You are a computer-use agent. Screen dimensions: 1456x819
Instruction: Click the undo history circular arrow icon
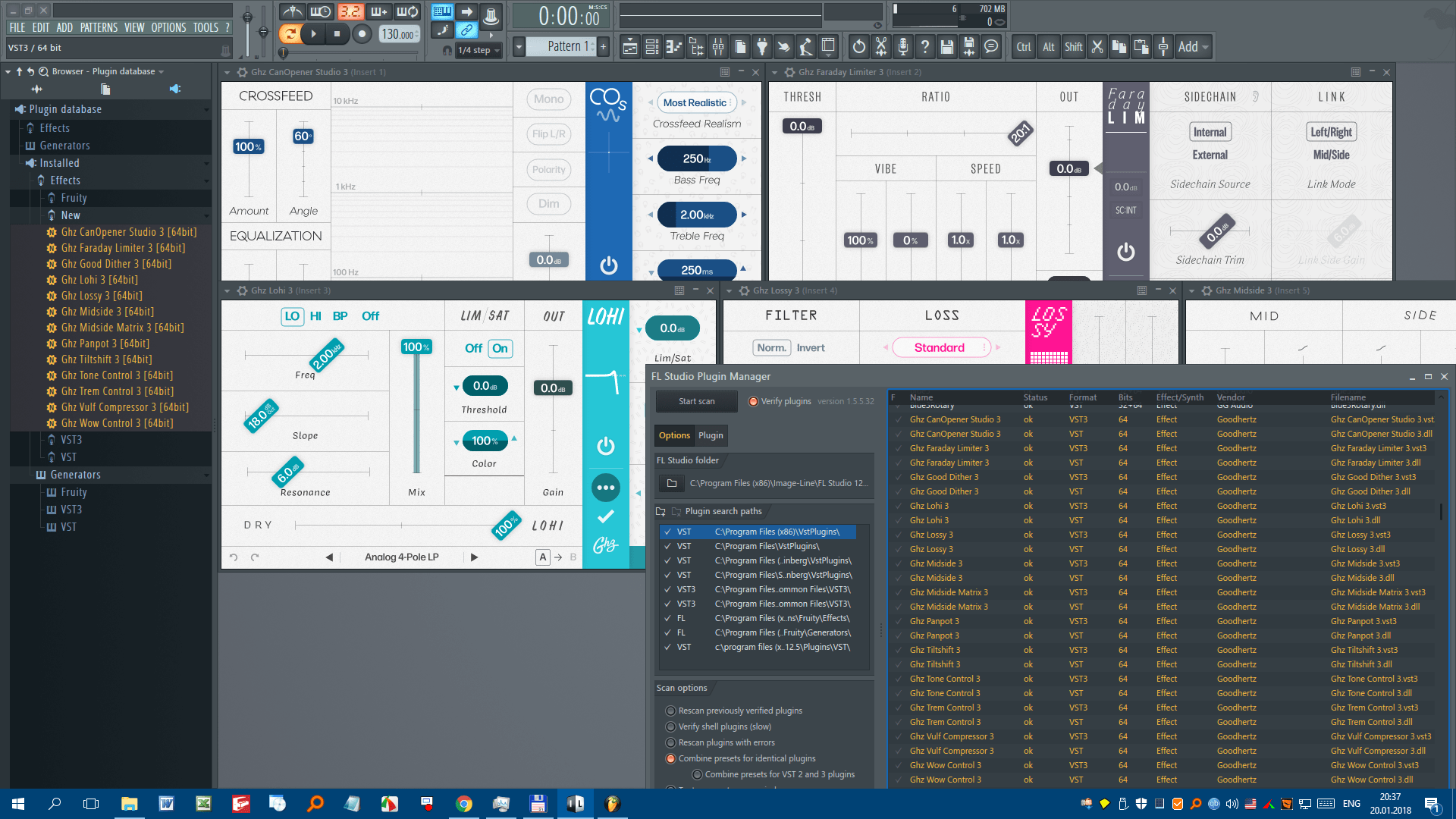click(858, 47)
